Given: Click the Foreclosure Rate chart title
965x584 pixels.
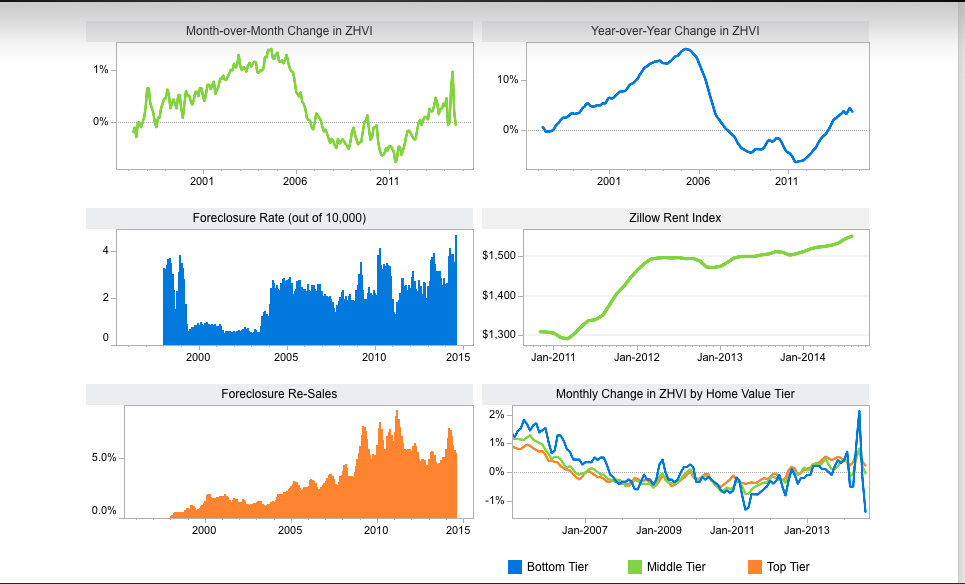Looking at the screenshot, I should 279,218.
